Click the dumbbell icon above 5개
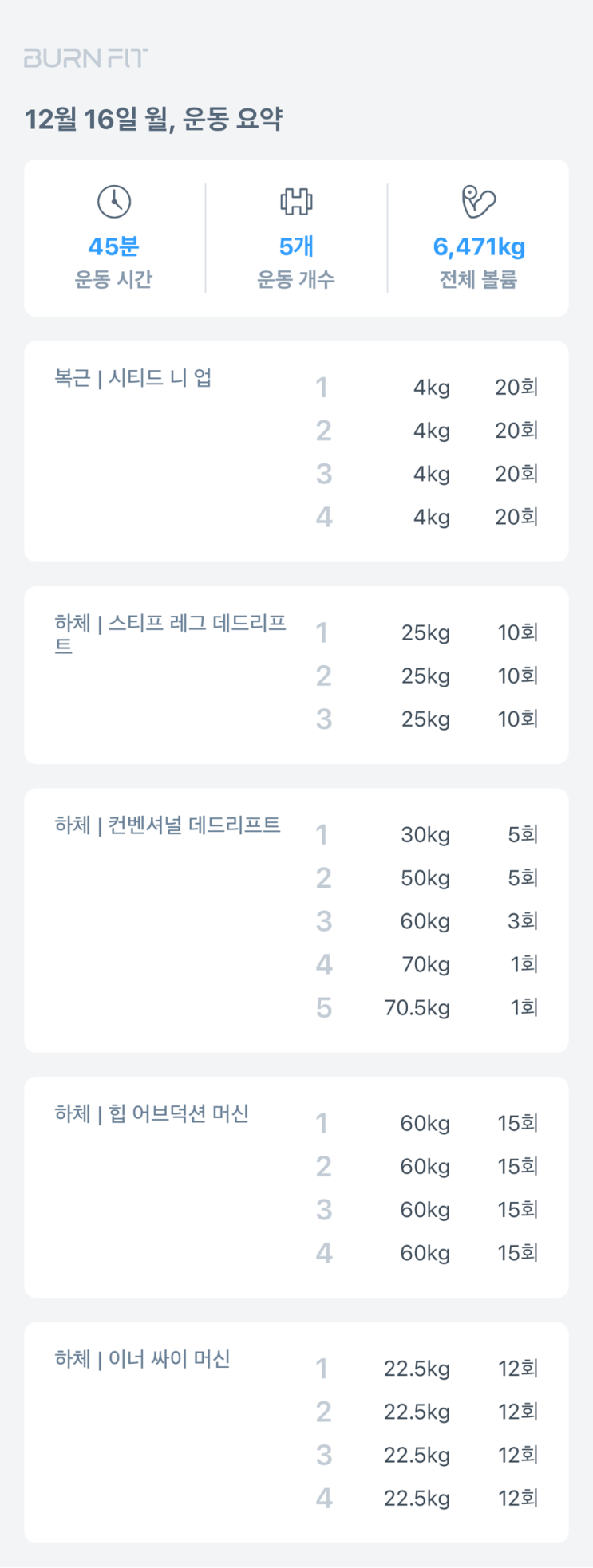The width and height of the screenshot is (593, 1568). coord(296,202)
